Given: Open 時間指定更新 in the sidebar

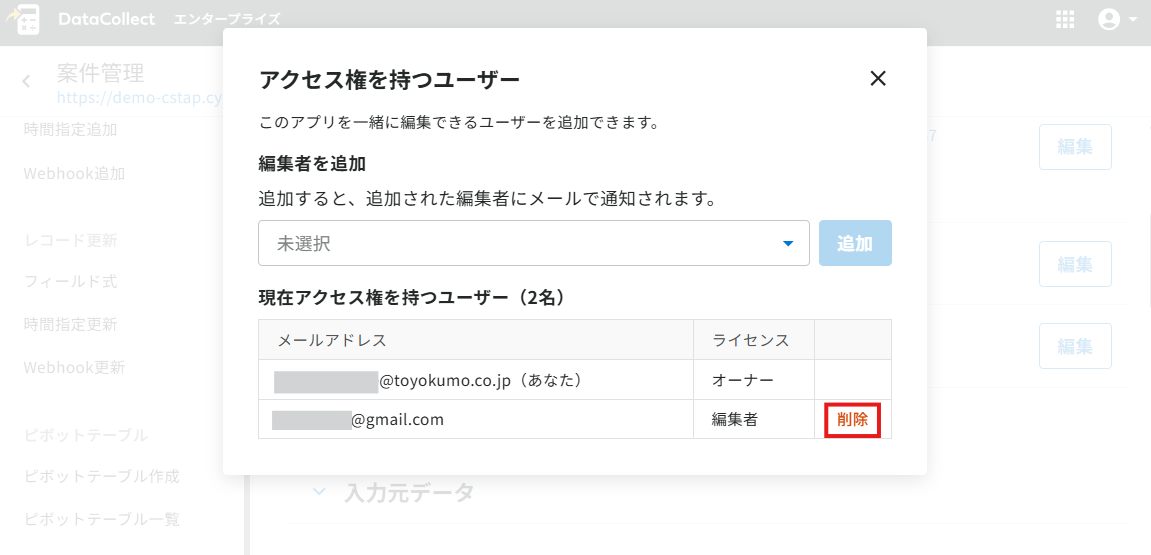Looking at the screenshot, I should 70,324.
